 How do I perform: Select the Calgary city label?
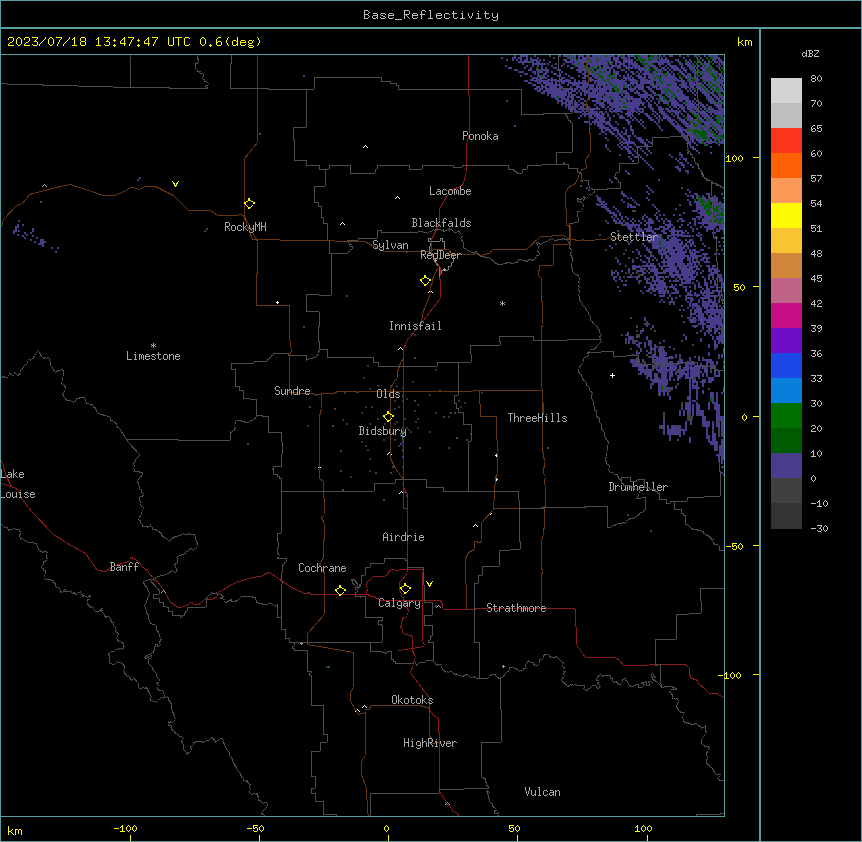tap(399, 603)
